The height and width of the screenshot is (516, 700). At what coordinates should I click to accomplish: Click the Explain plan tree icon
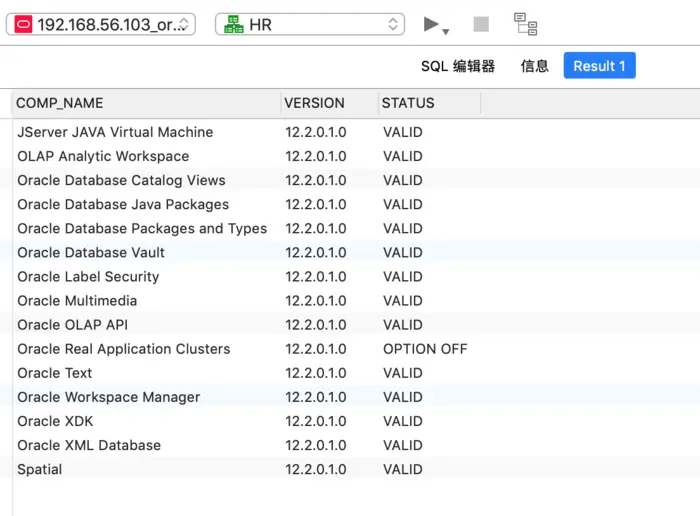(525, 24)
